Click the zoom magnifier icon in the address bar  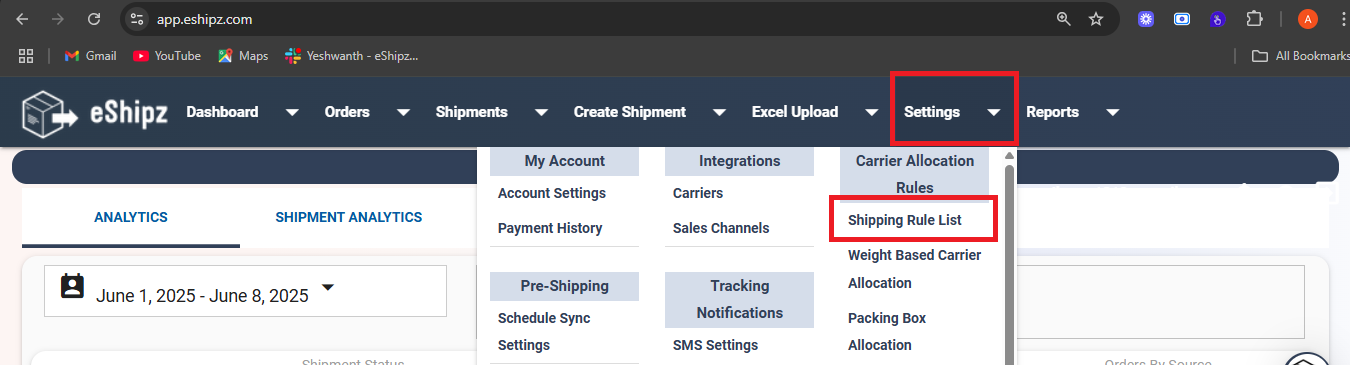pyautogui.click(x=1064, y=19)
